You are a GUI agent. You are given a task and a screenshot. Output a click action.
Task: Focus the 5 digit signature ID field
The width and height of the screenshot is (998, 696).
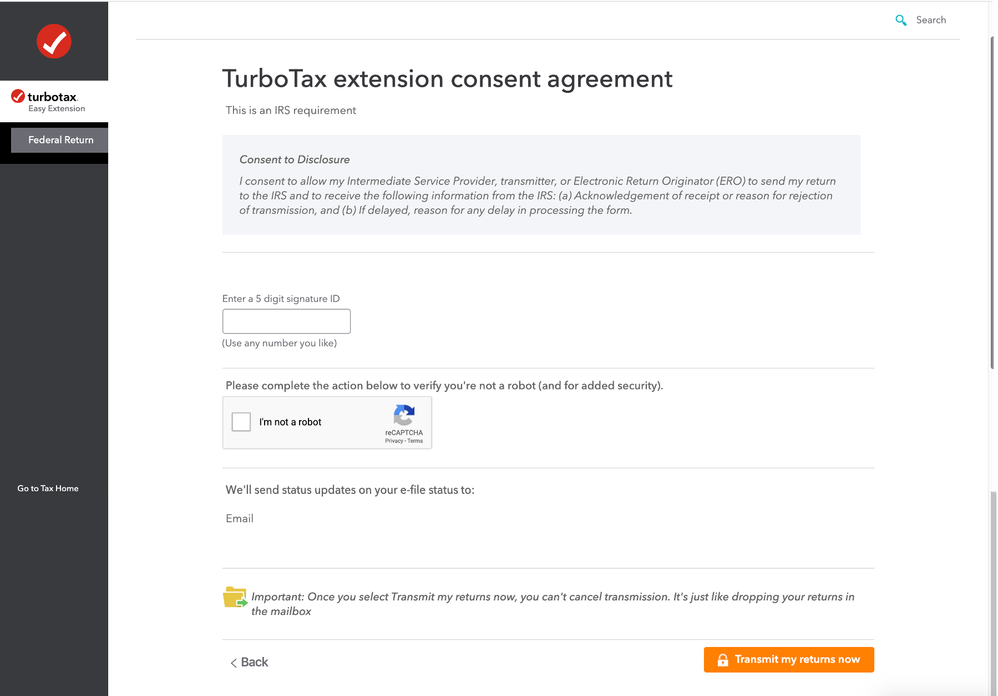tap(286, 321)
